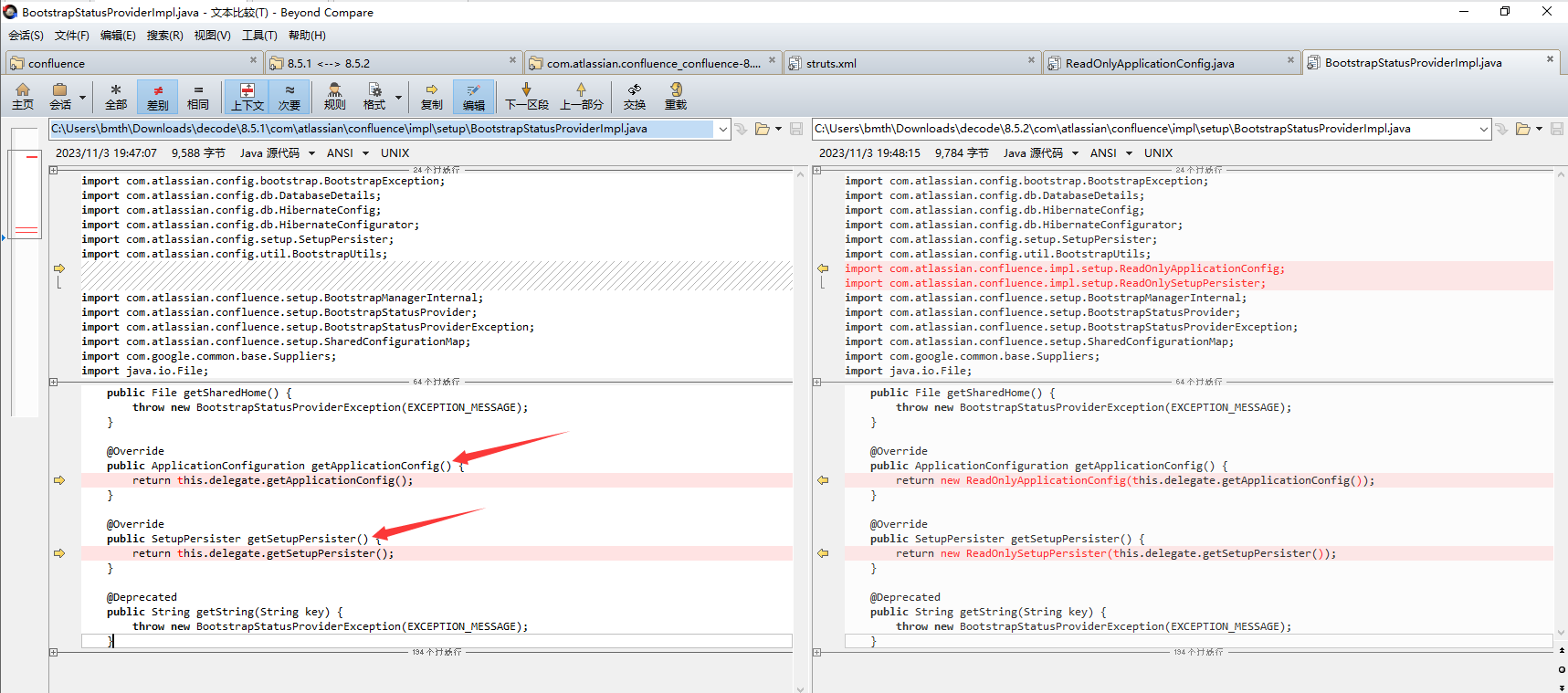1568x693 pixels.
Task: Open the 搜索(R) menu
Action: pyautogui.click(x=165, y=36)
